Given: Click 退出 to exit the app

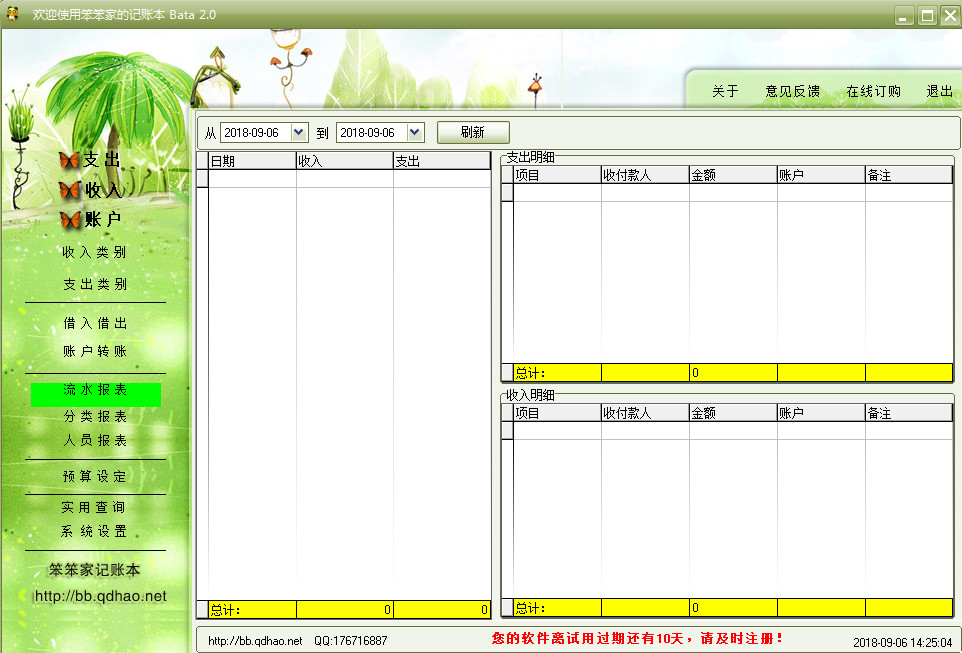Looking at the screenshot, I should 939,91.
